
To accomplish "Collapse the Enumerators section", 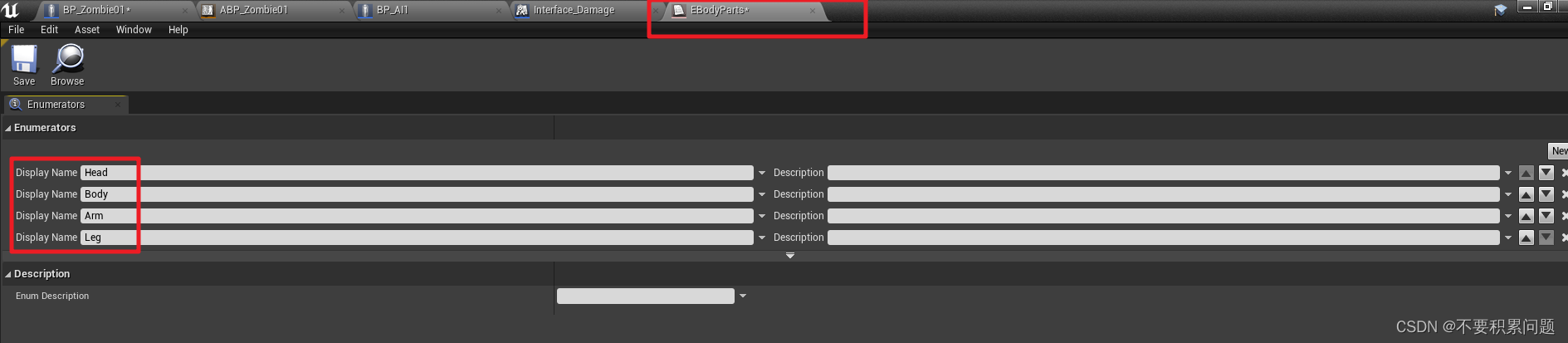I will (8, 129).
